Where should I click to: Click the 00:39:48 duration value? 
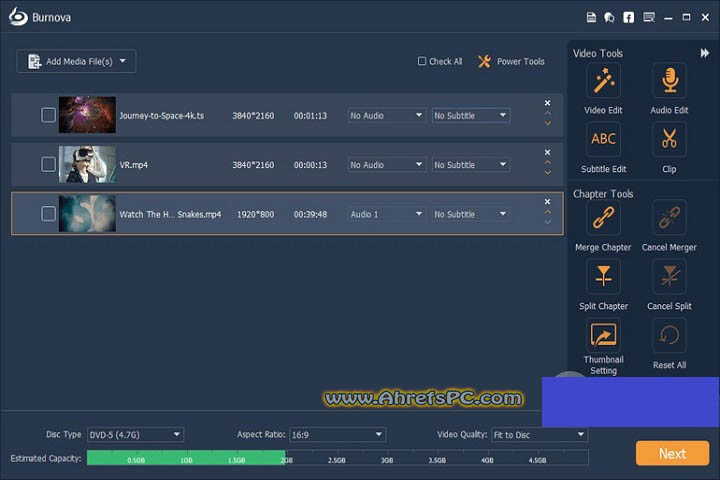click(310, 215)
